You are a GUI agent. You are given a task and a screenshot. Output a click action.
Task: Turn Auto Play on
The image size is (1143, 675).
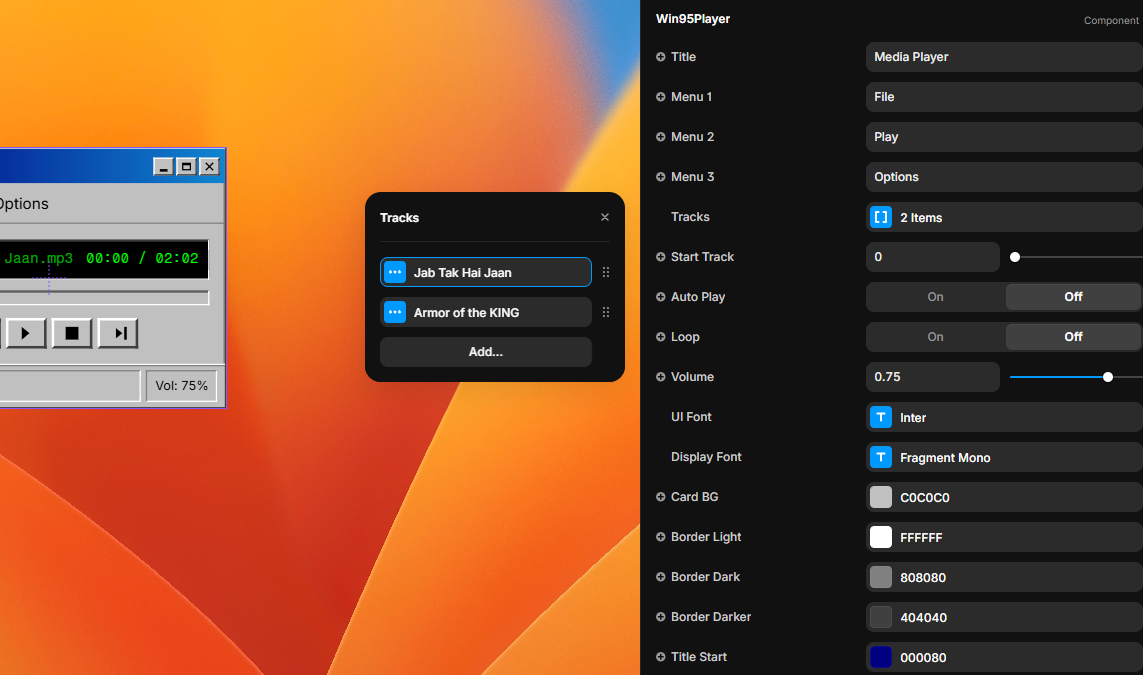pos(935,297)
